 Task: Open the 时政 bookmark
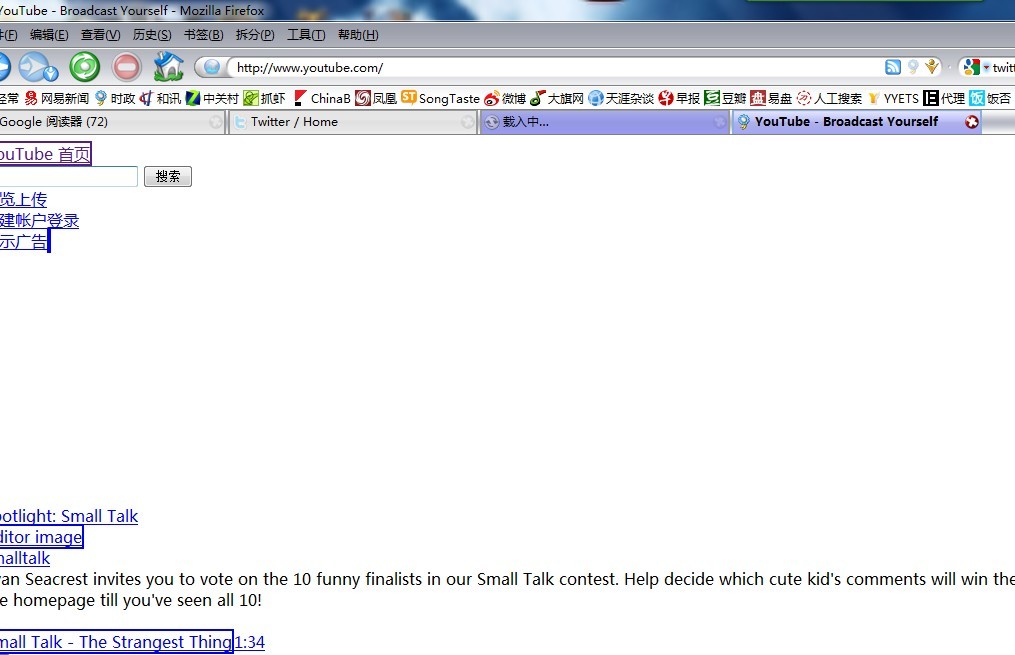coord(115,98)
